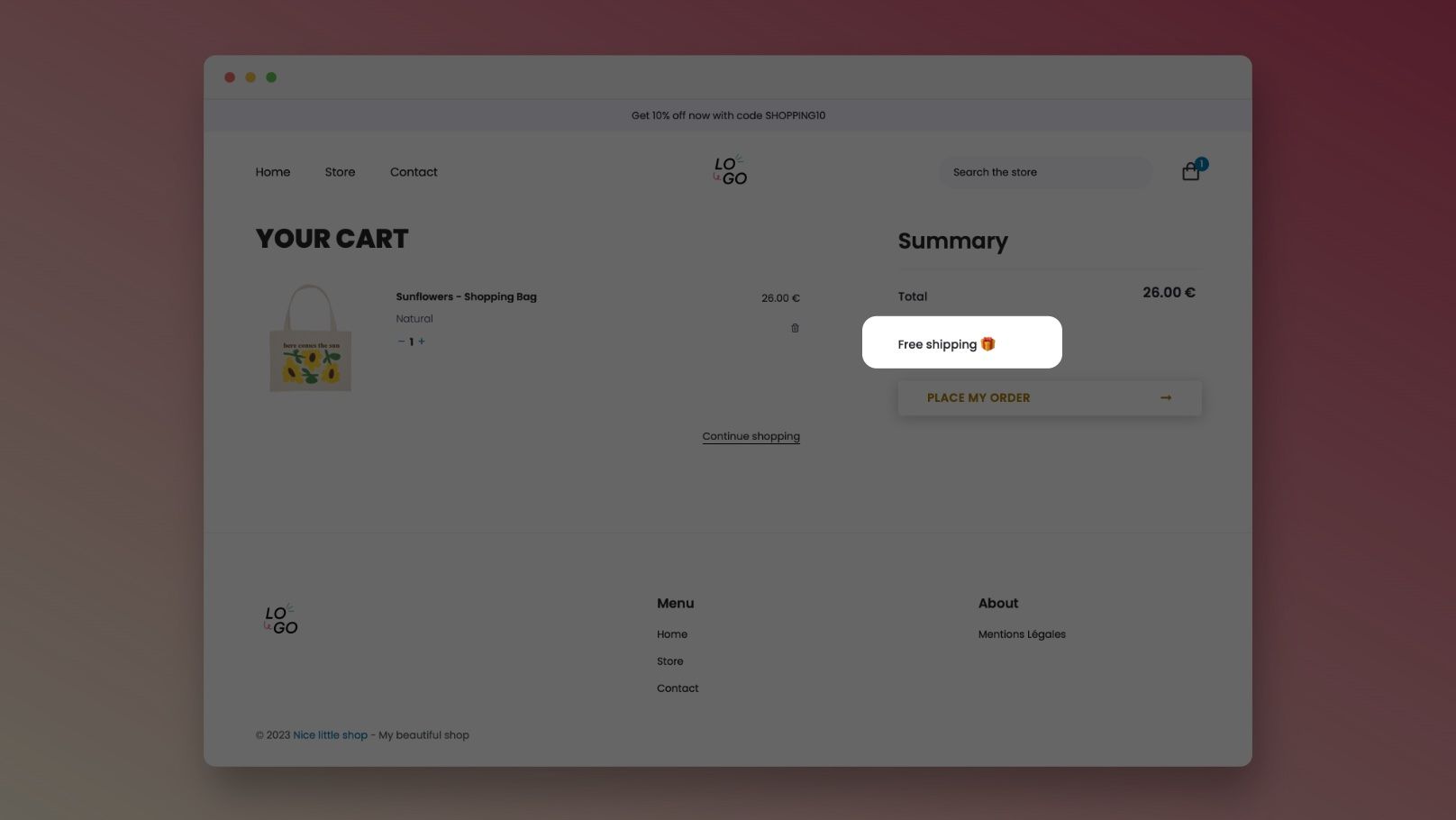Focus the Search the store field
The height and width of the screenshot is (820, 1456).
(1045, 172)
